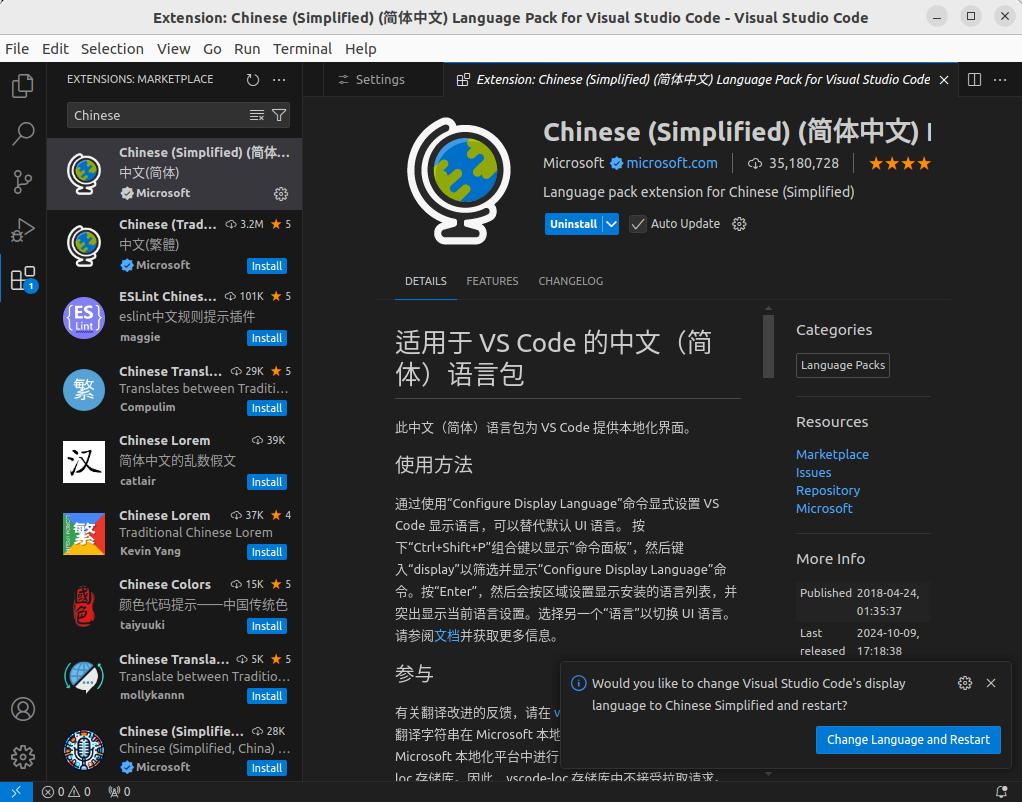Image resolution: width=1022 pixels, height=802 pixels.
Task: Click the details pane vertical scrollbar
Action: (768, 346)
